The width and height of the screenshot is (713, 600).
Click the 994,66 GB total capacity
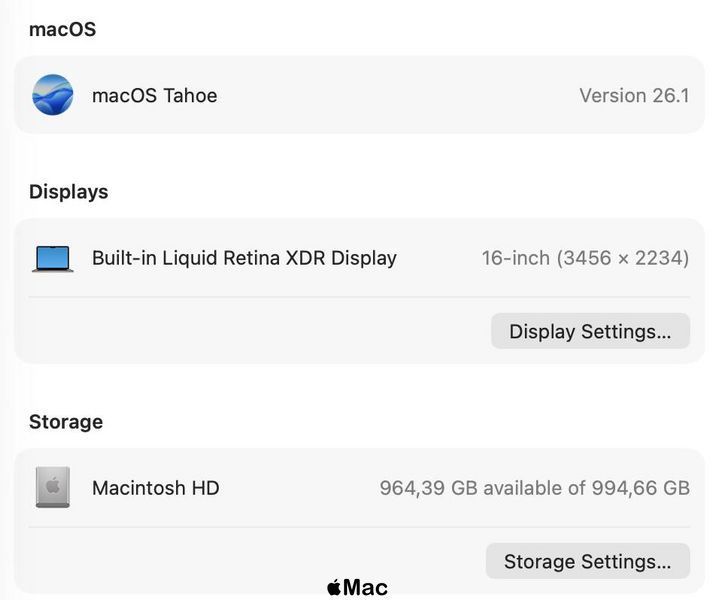(x=640, y=488)
